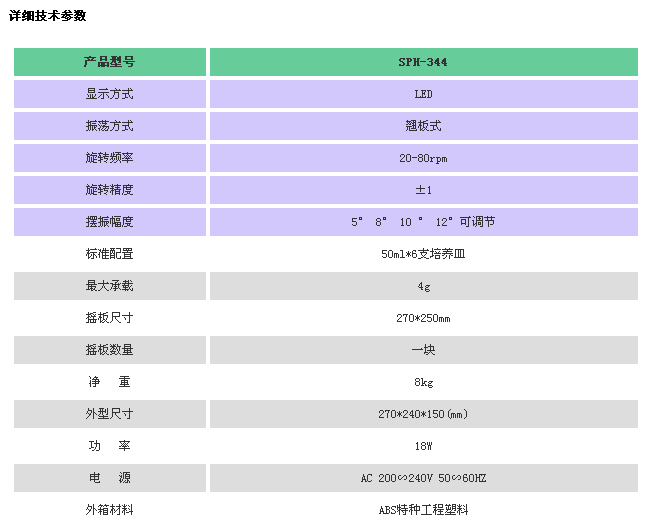This screenshot has height=523, width=648.
Task: Select the 翘板式 value cell
Action: (x=423, y=126)
